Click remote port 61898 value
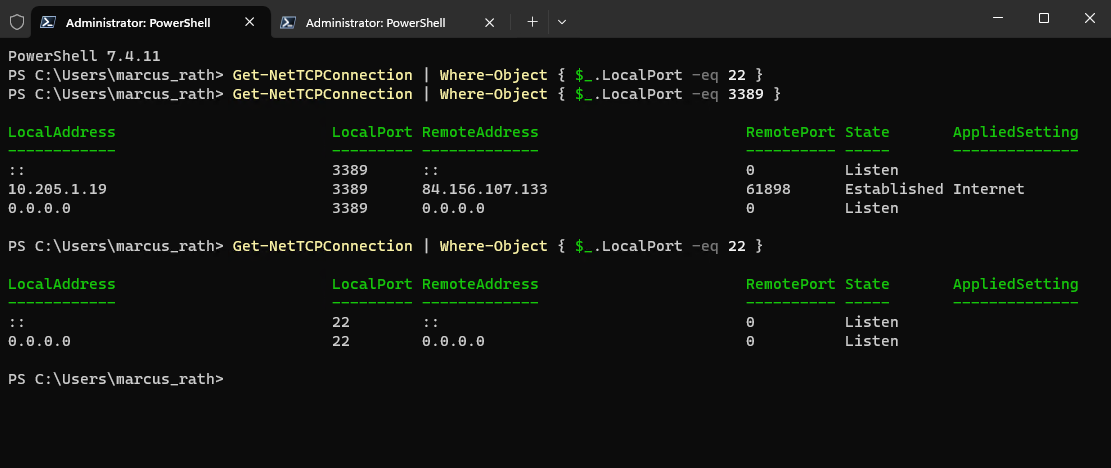Viewport: 1111px width, 468px height. [768, 189]
